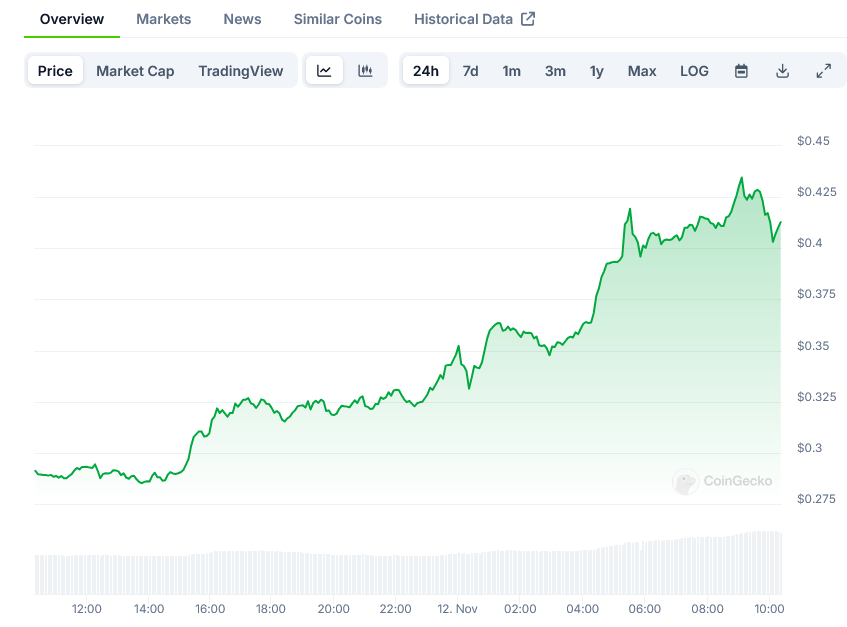Set chart range to 24h
Viewport: 847px width, 627px height.
pos(426,71)
